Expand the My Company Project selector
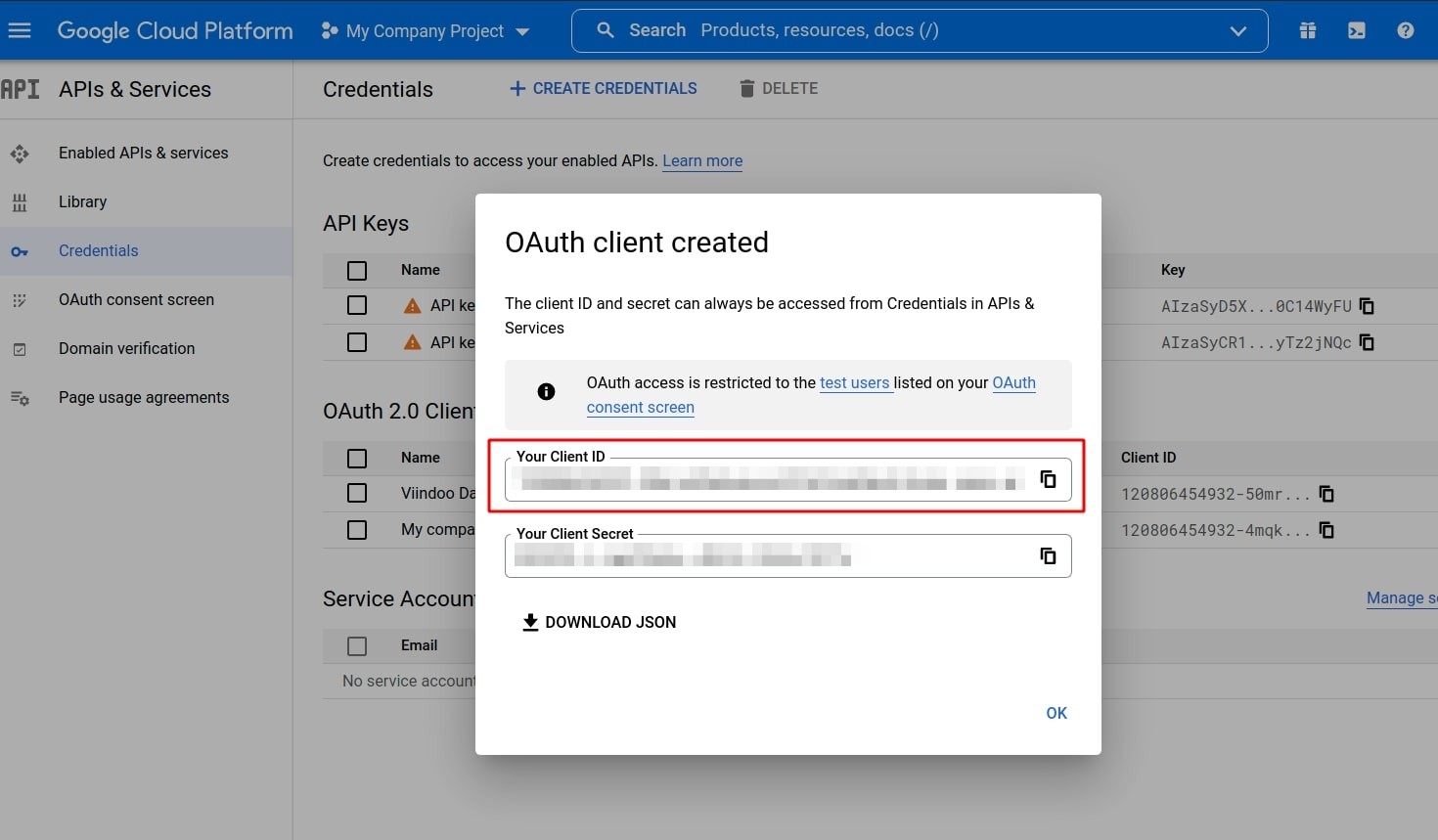1438x840 pixels. (x=522, y=30)
